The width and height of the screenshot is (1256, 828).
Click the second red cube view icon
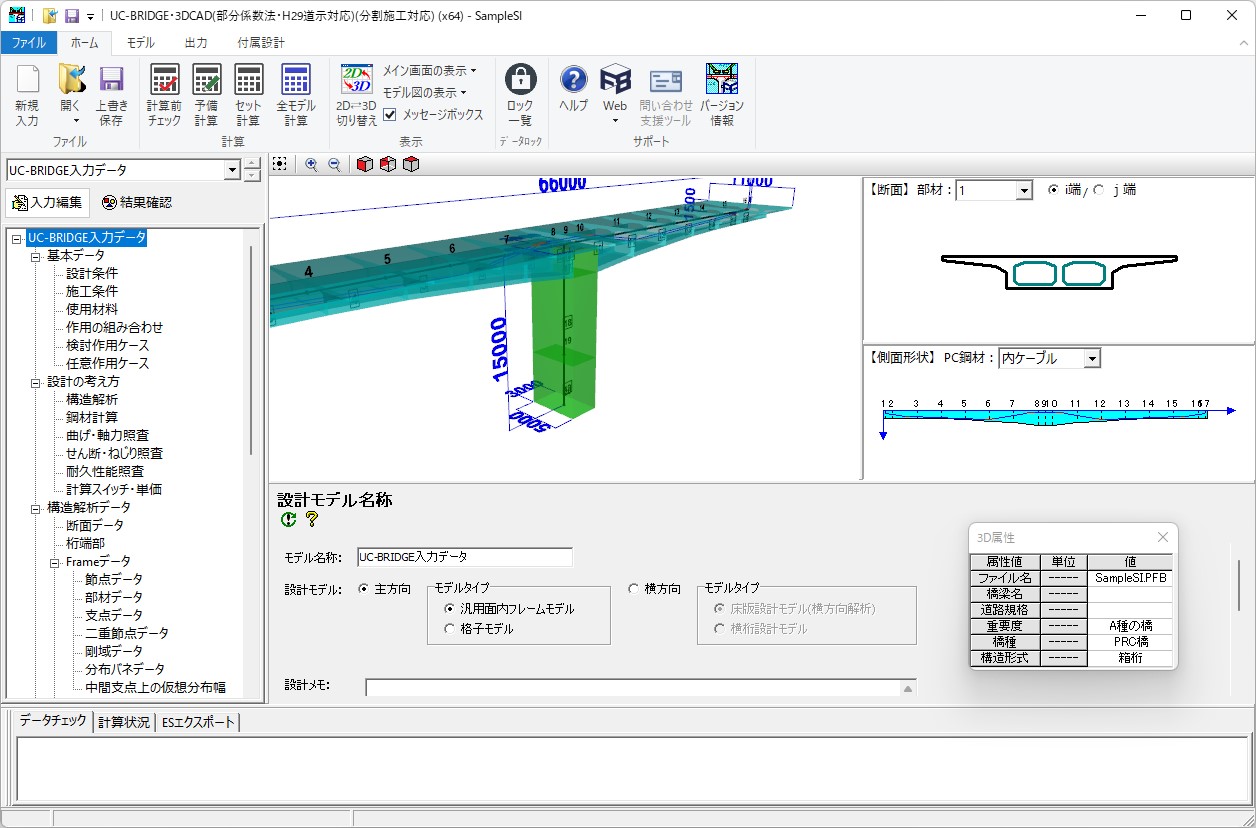[388, 165]
